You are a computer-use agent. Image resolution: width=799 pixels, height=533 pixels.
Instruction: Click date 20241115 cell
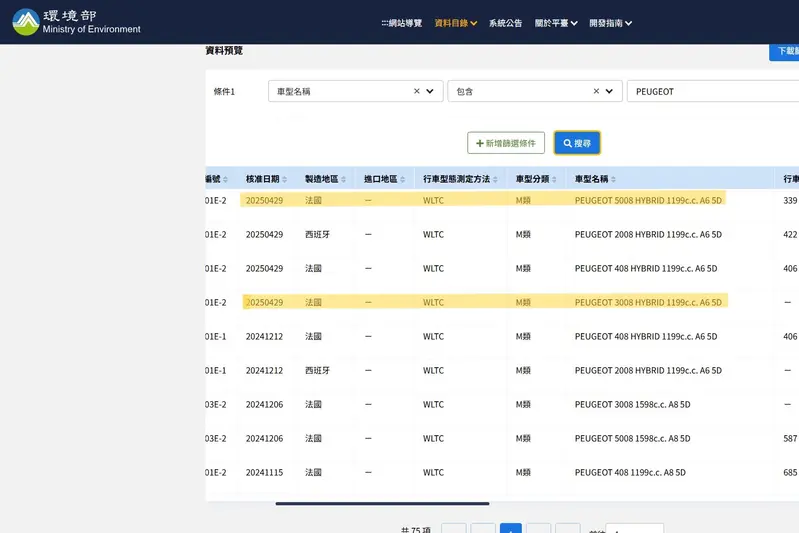coord(264,472)
